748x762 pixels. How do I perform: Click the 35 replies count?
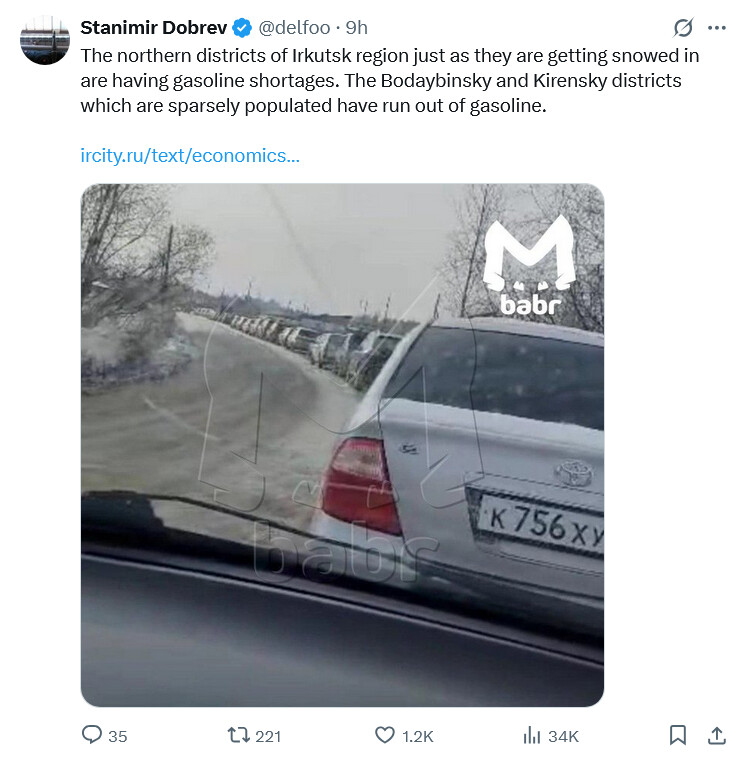point(118,736)
